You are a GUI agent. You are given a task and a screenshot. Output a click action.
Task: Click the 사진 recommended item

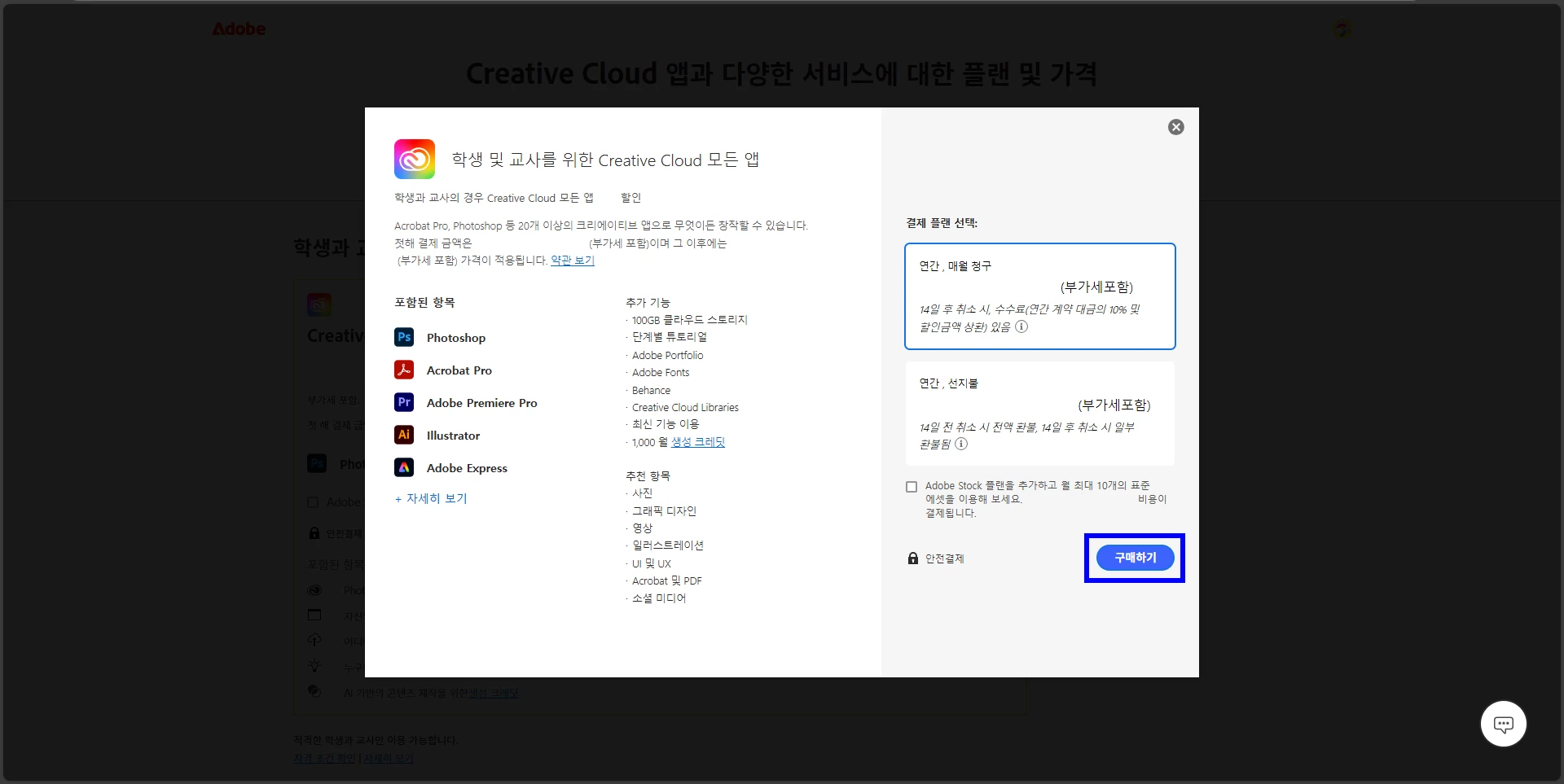[642, 493]
